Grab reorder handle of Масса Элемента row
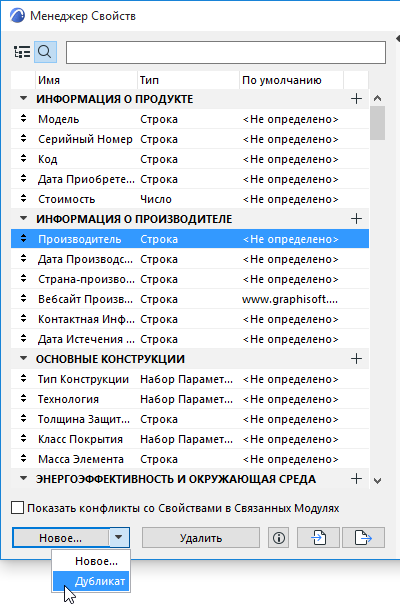 24,459
